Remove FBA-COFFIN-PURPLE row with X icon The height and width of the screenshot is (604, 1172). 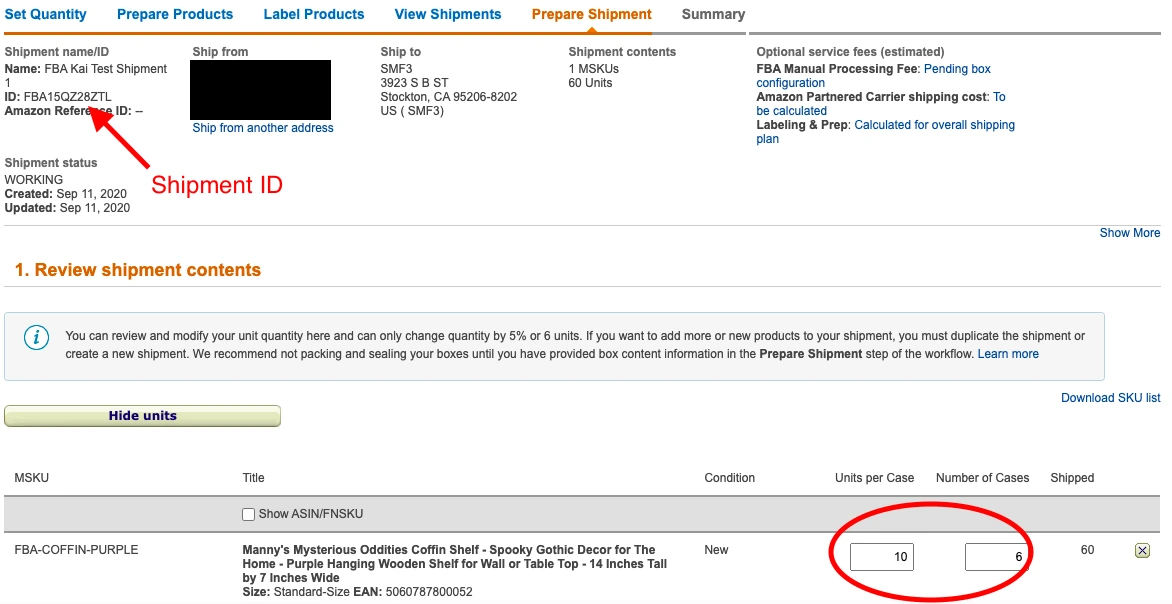[x=1143, y=550]
